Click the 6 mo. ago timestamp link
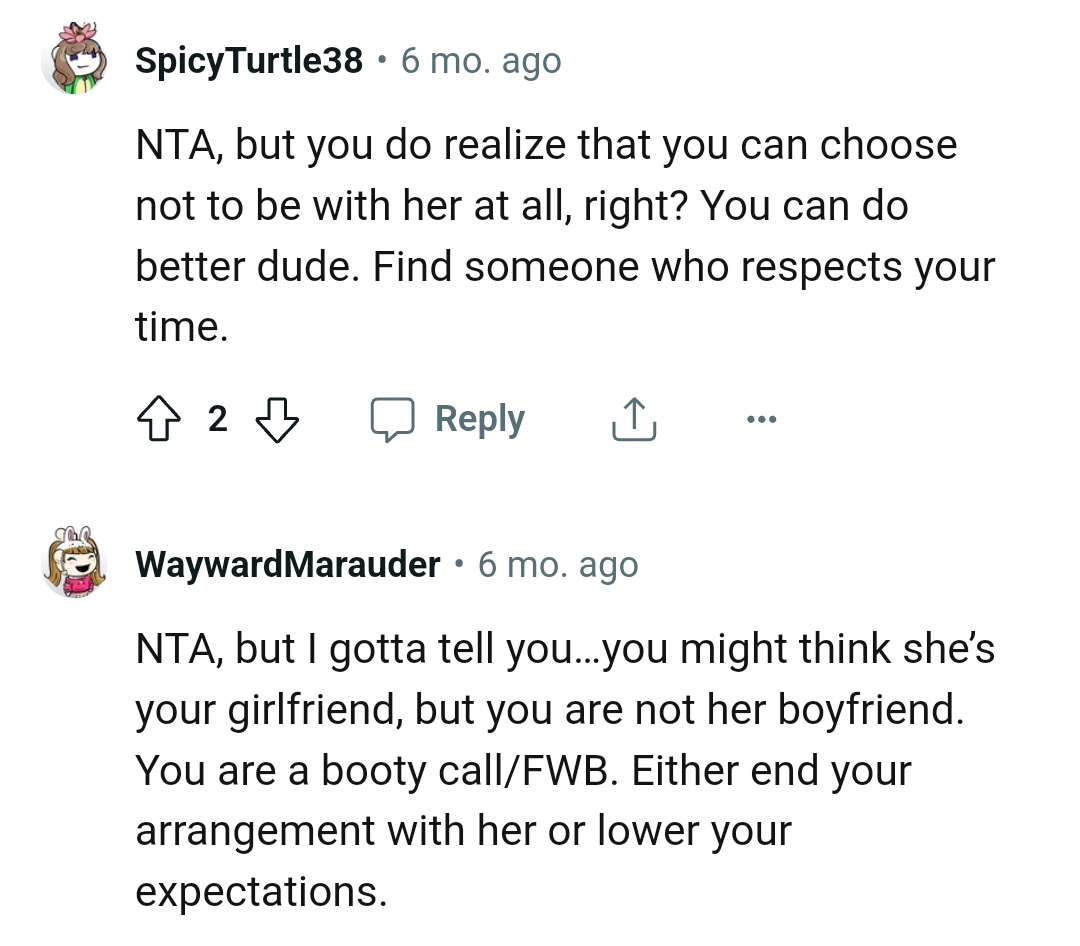1080x946 pixels. (x=482, y=61)
